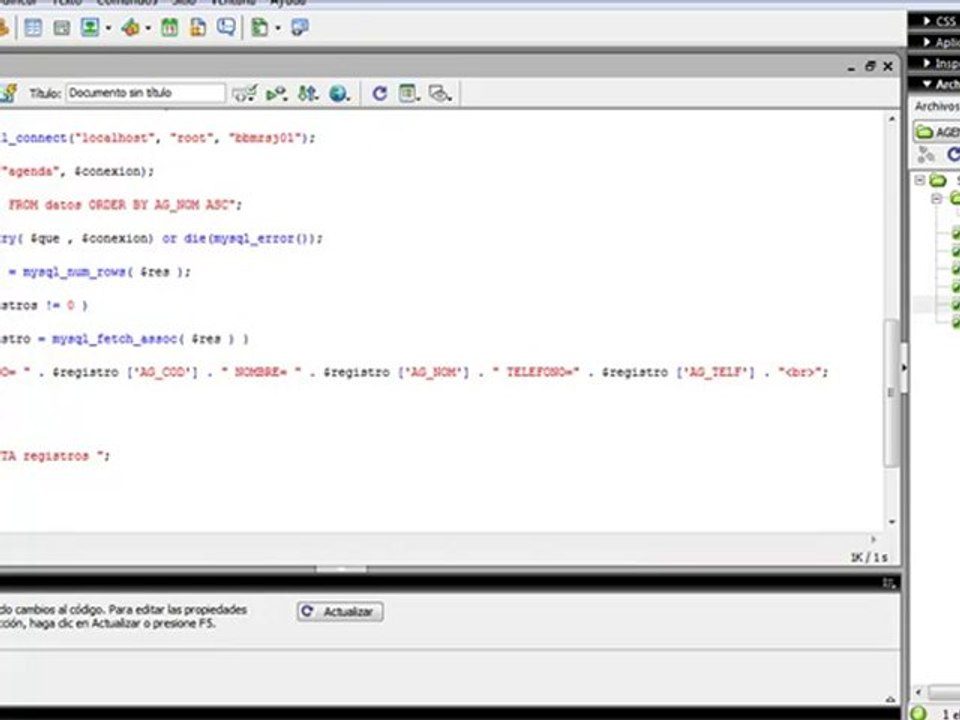The width and height of the screenshot is (960, 720).
Task: Open the File Management arrows icon
Action: click(308, 94)
